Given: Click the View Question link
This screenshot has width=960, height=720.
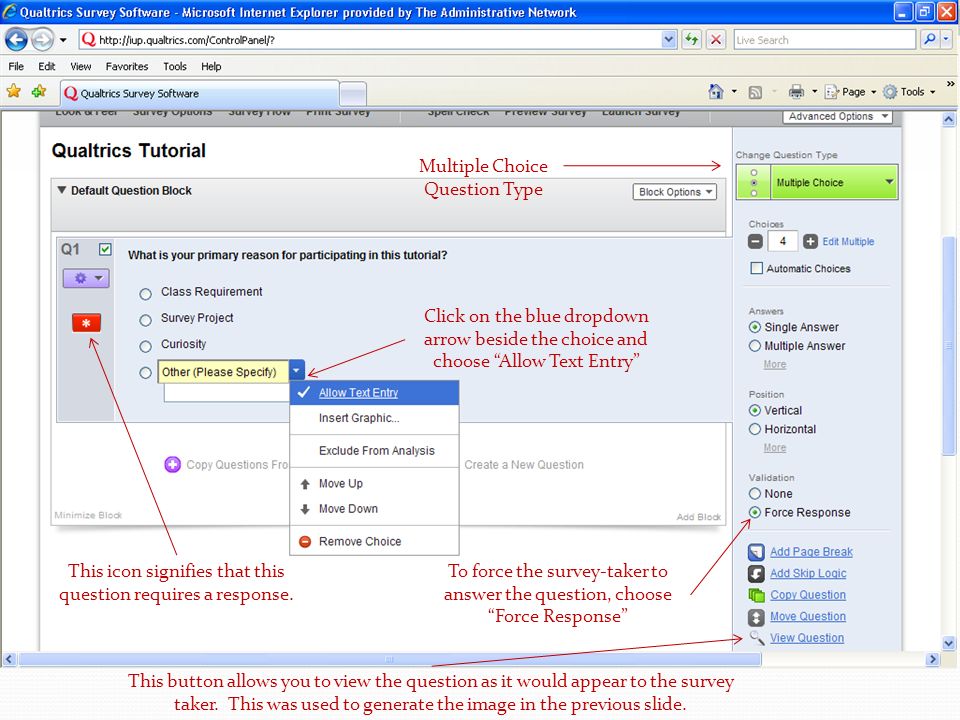Looking at the screenshot, I should click(807, 637).
